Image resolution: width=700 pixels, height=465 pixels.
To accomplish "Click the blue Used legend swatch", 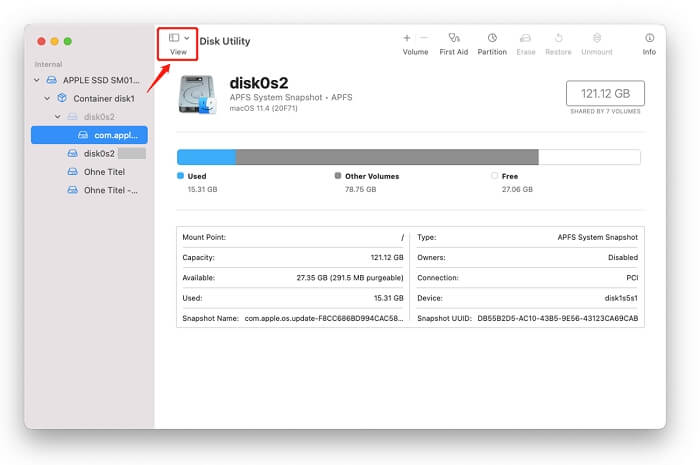I will tap(180, 176).
